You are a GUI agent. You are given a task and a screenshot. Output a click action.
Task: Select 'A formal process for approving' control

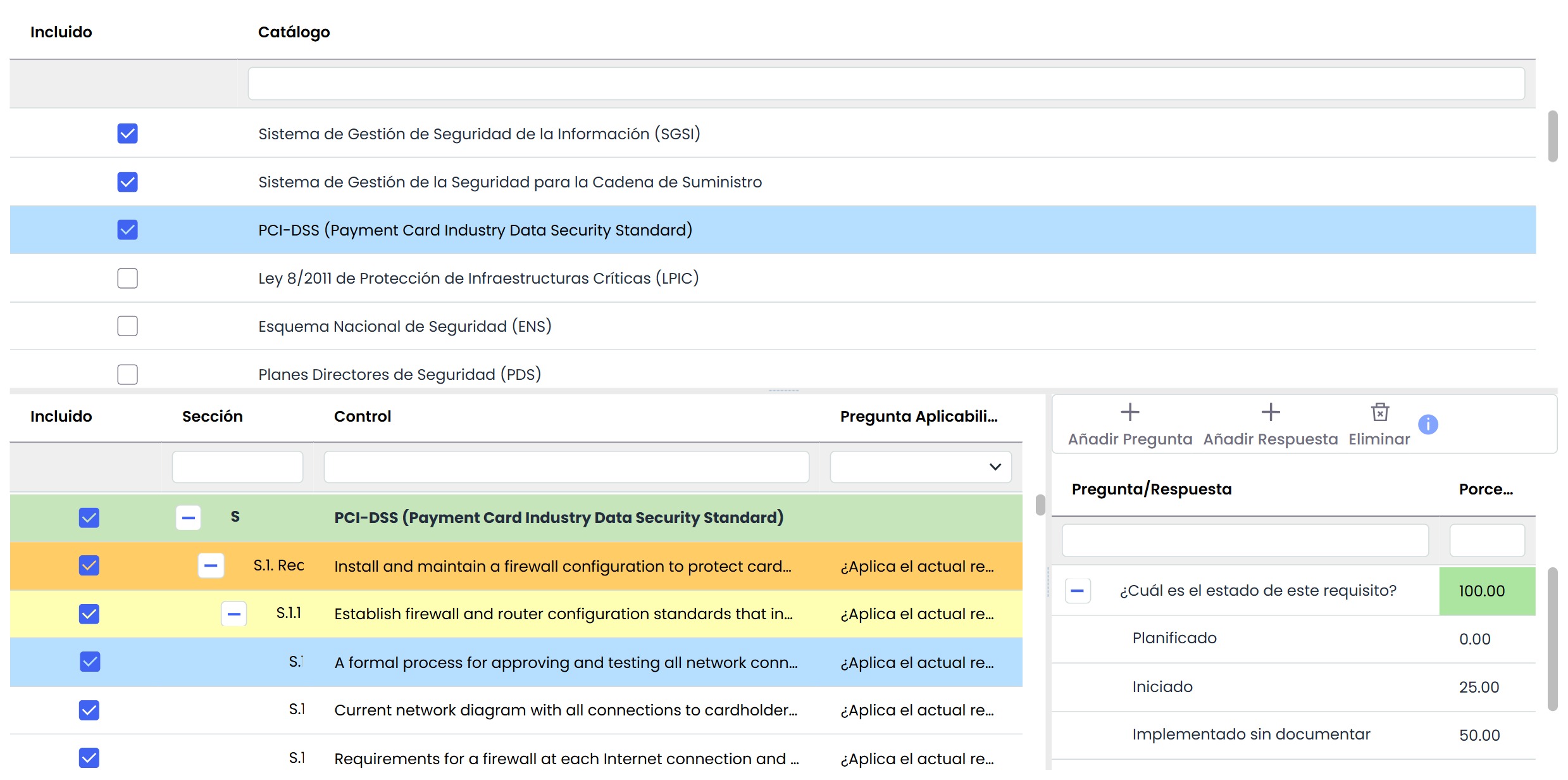pyautogui.click(x=566, y=662)
